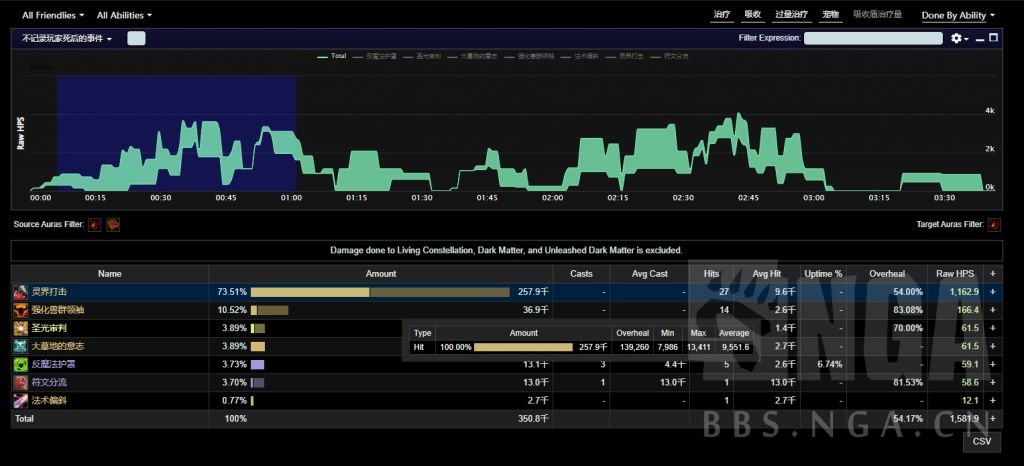Image resolution: width=1024 pixels, height=466 pixels.
Task: Click the 大墓地的意志 ability icon
Action: point(20,346)
